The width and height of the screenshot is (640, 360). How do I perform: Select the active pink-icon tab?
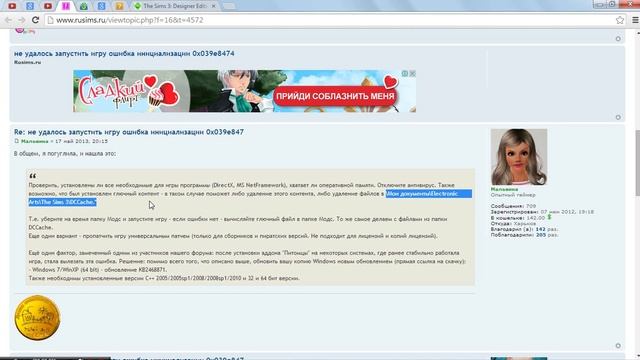coord(66,6)
